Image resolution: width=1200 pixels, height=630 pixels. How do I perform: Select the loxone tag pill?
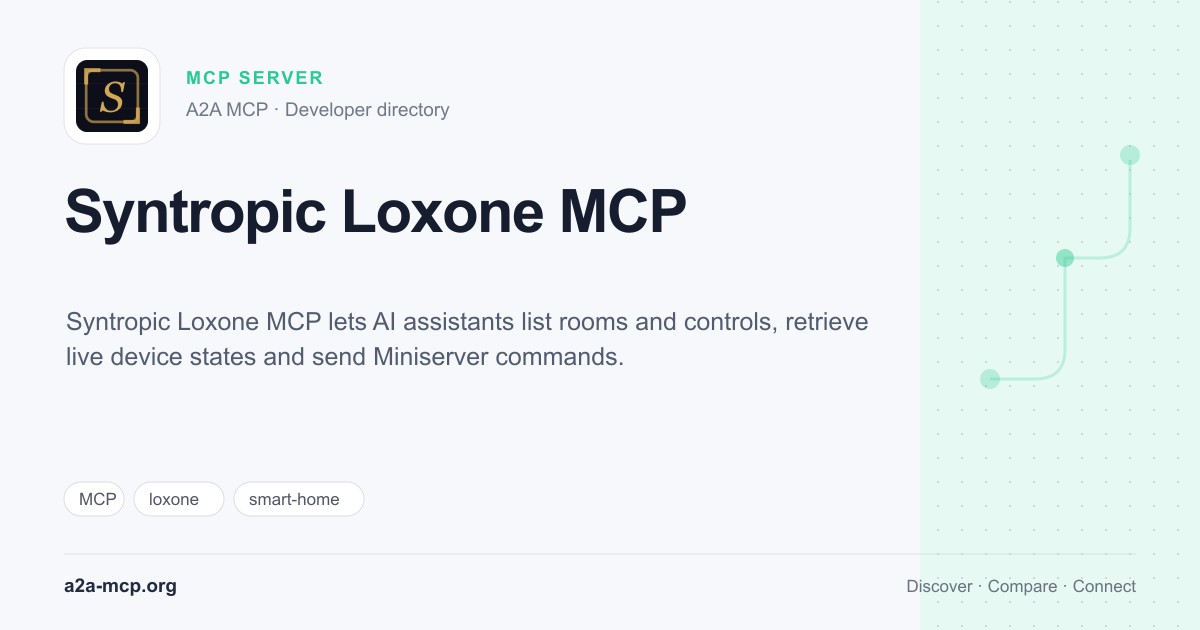(x=179, y=499)
